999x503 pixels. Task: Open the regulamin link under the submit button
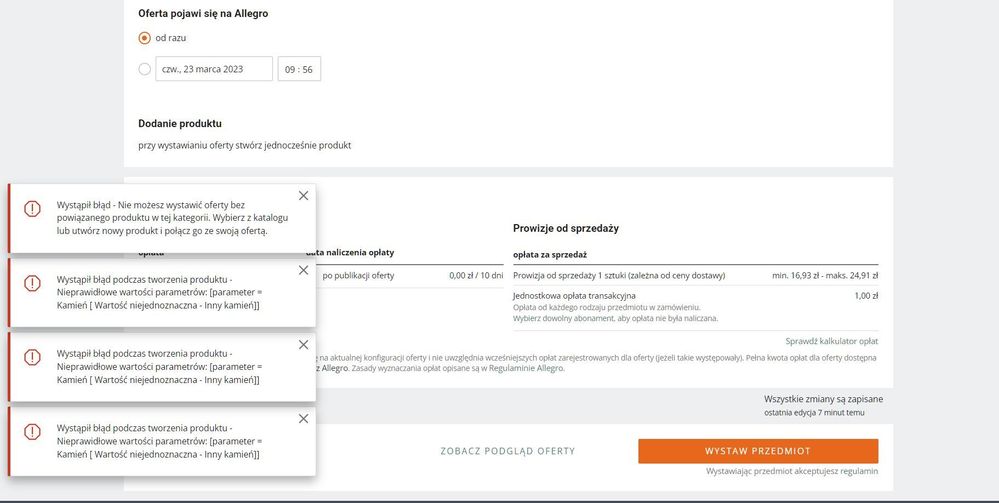[x=861, y=471]
